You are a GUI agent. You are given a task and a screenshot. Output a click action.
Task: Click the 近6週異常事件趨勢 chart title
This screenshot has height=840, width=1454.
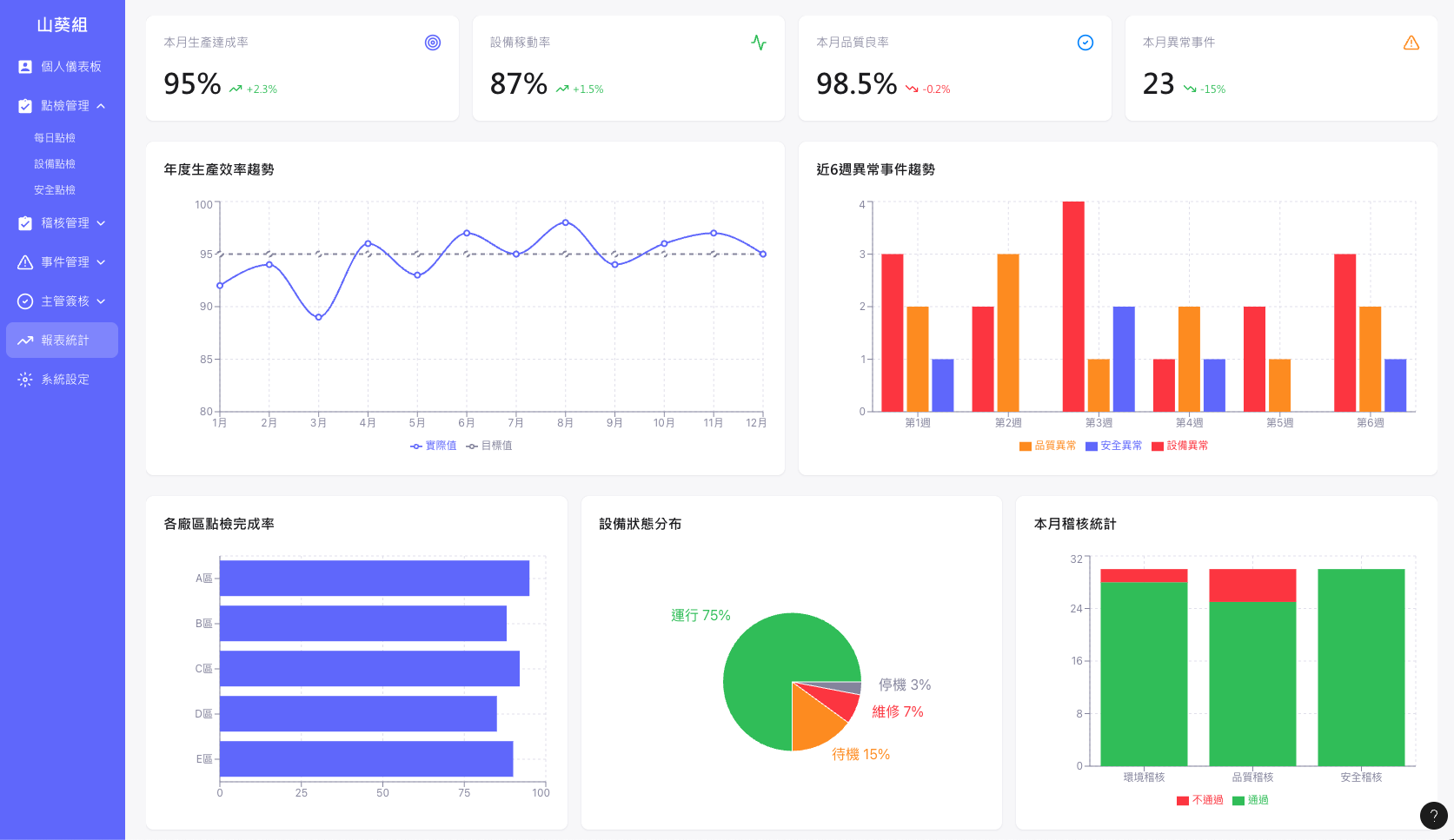pos(875,169)
